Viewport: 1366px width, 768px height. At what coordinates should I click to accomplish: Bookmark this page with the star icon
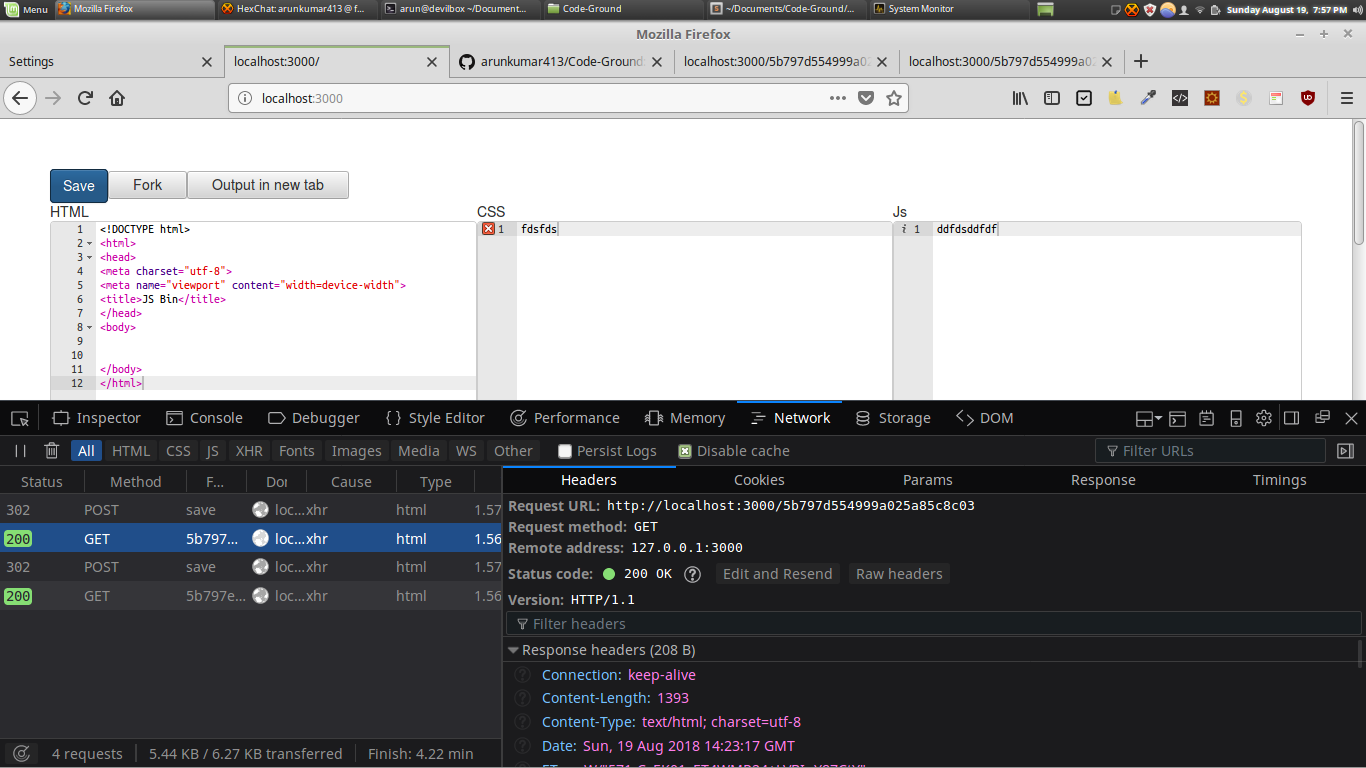(894, 98)
